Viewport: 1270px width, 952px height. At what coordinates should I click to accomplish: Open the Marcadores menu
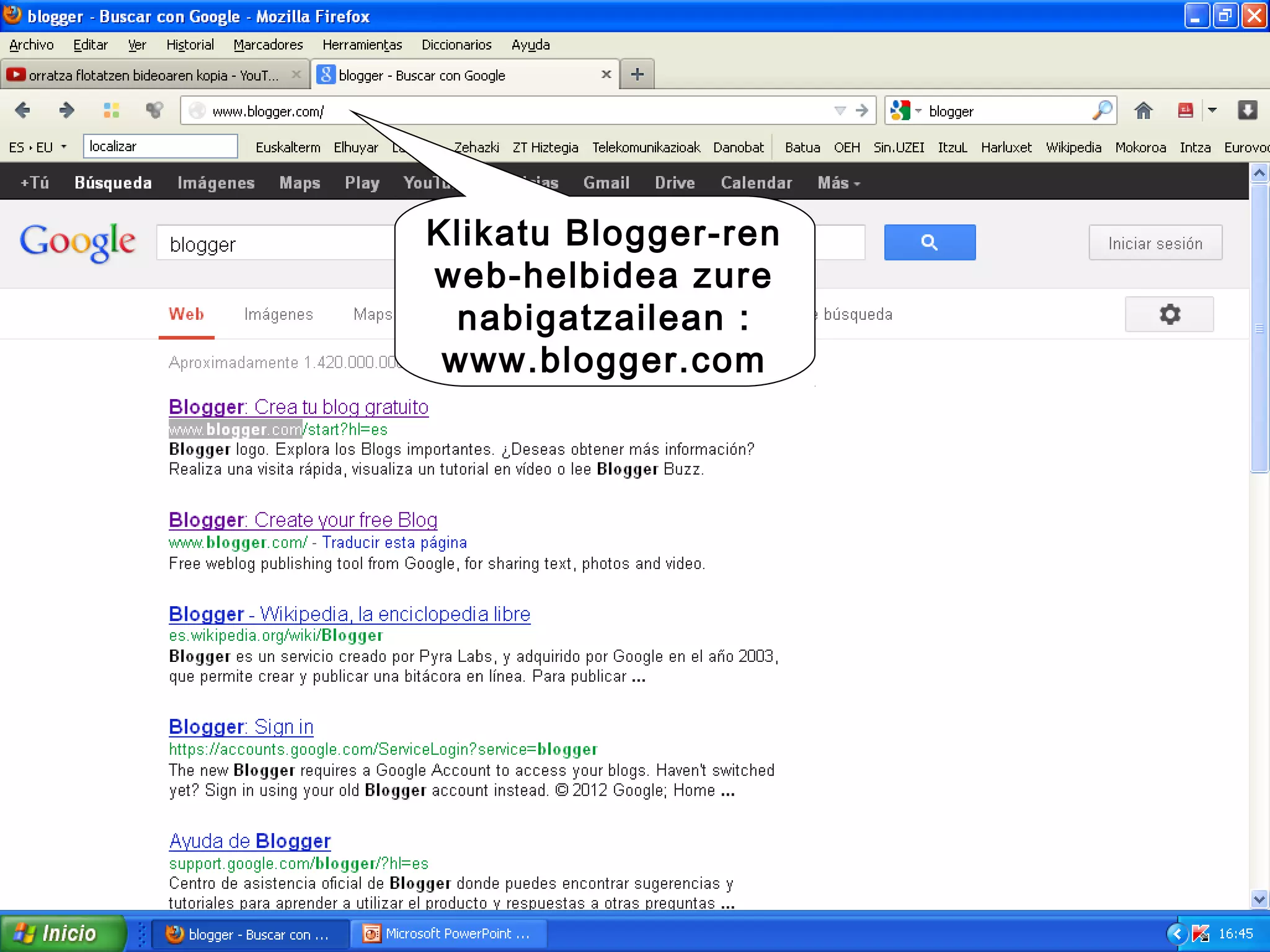[268, 45]
